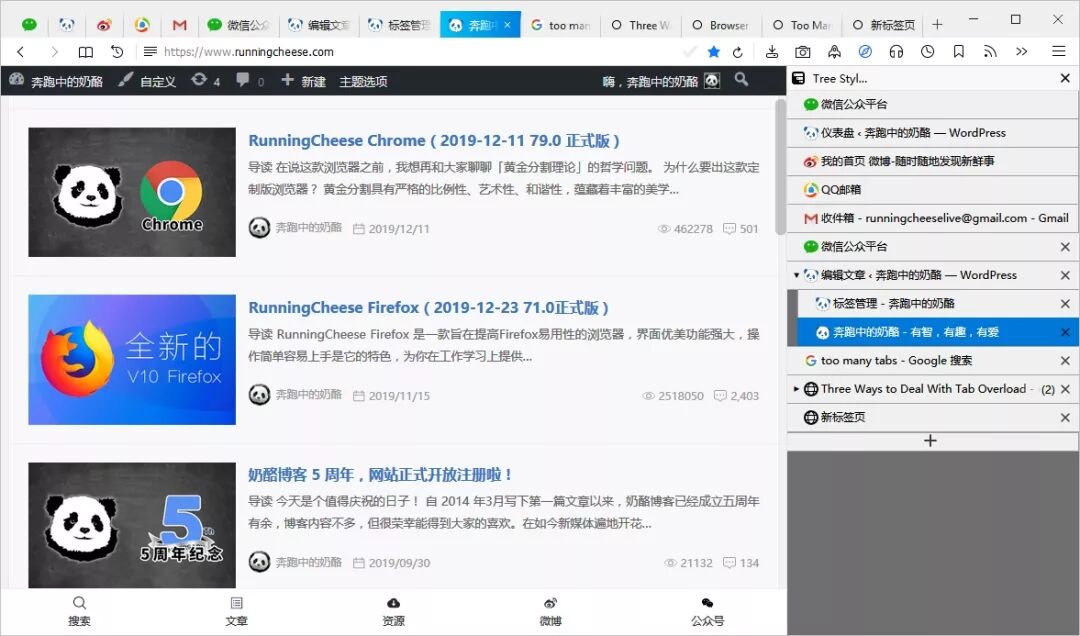Click the Chrome panda article thumbnail
Screen dimensions: 1080x636
[x=132, y=192]
